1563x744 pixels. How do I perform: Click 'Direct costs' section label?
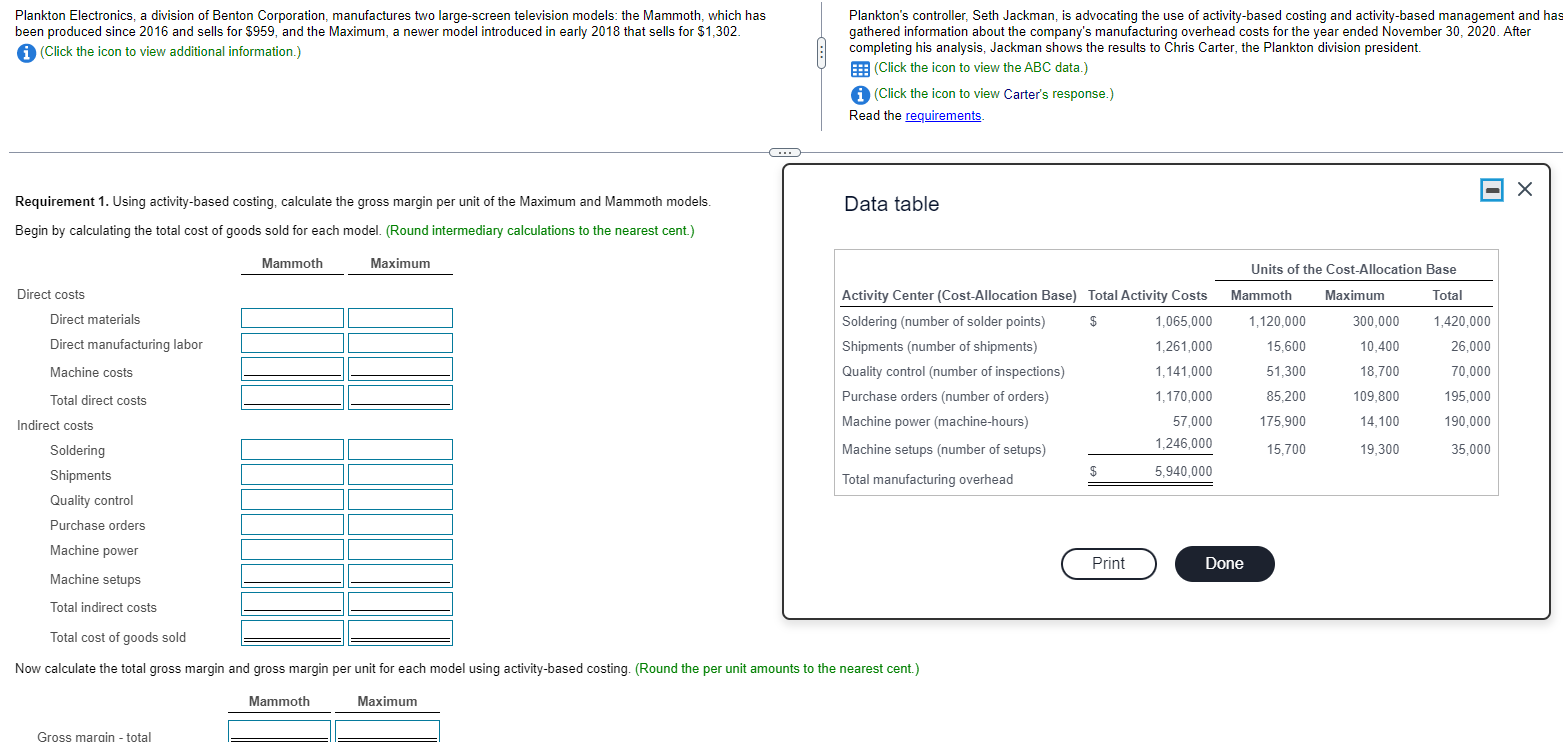point(51,295)
